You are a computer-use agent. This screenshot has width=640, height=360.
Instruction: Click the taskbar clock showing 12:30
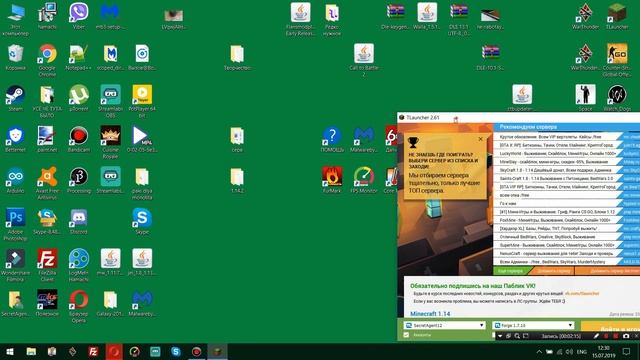click(604, 351)
